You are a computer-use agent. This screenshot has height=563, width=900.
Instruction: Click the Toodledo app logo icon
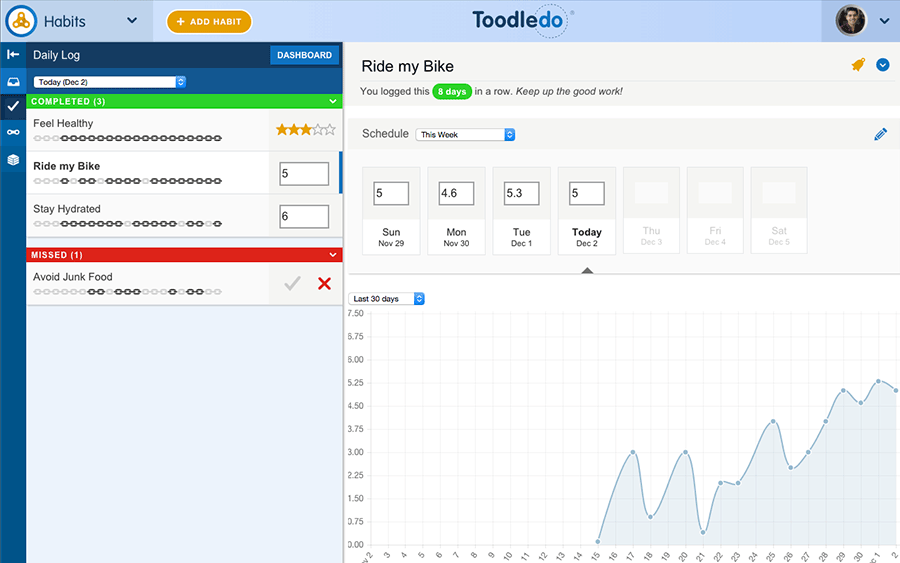(x=19, y=21)
